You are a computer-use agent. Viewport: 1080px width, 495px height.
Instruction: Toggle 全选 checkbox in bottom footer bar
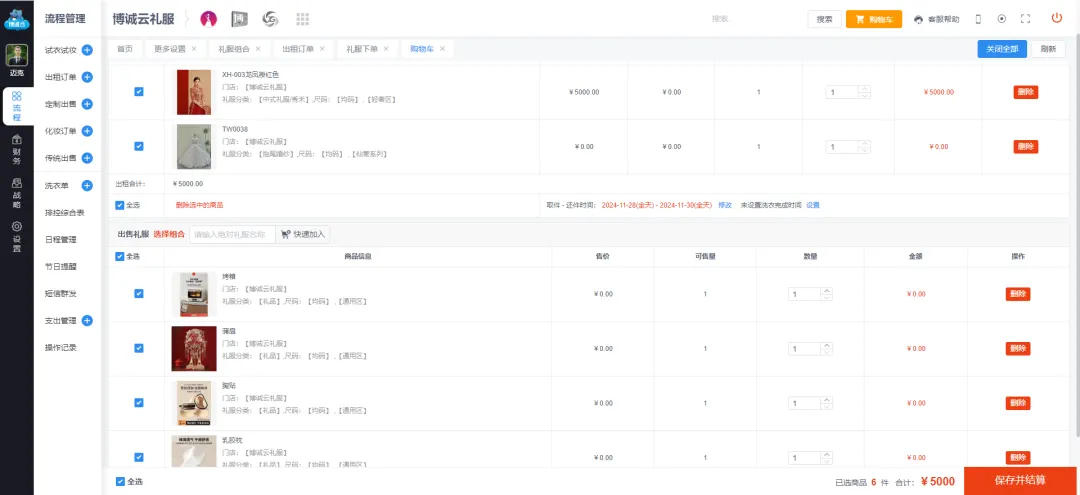[121, 481]
